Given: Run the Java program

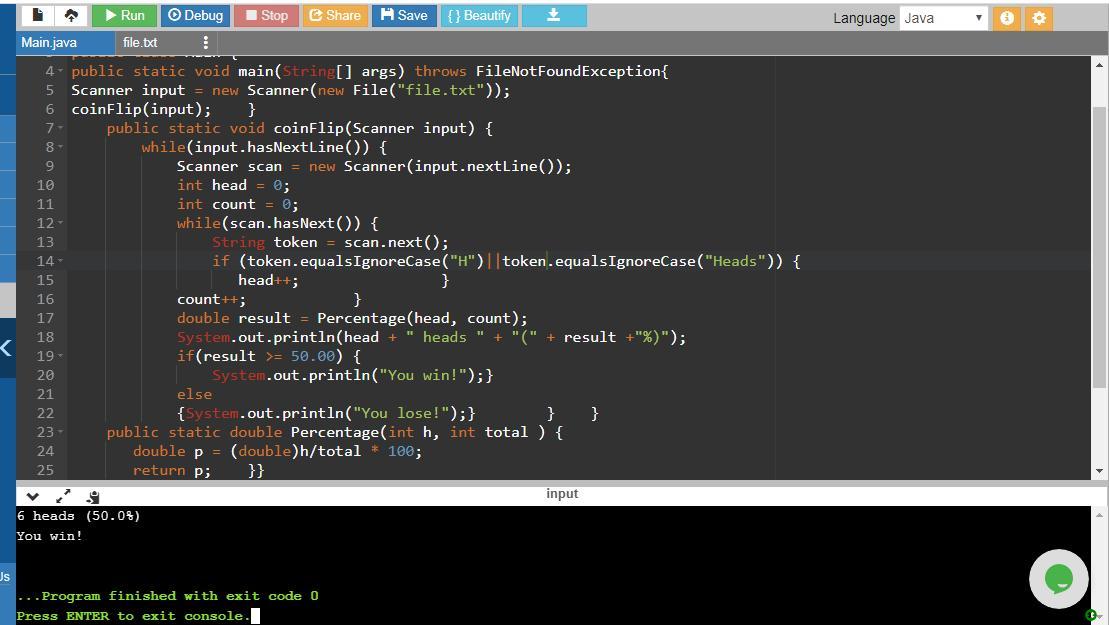Looking at the screenshot, I should 124,15.
